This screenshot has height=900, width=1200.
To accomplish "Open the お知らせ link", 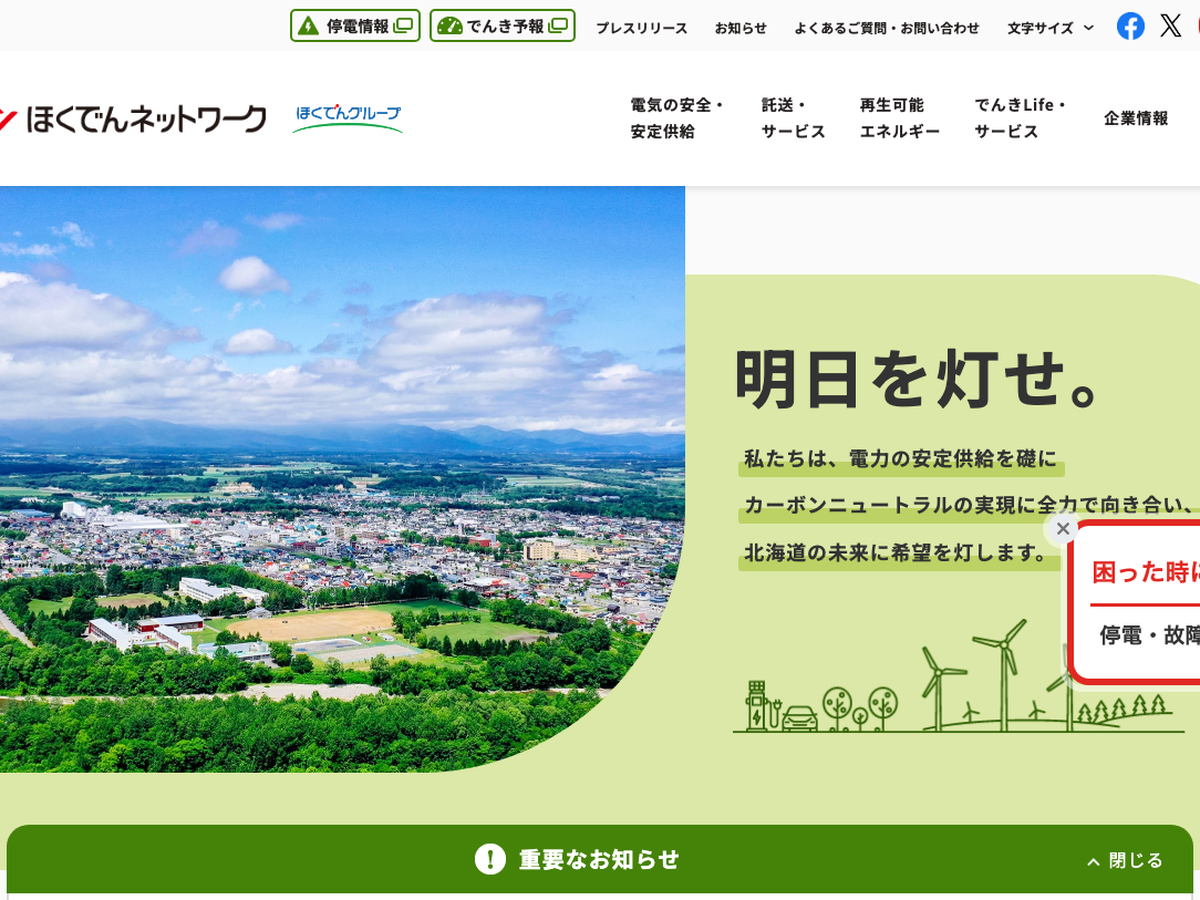I will coord(740,28).
